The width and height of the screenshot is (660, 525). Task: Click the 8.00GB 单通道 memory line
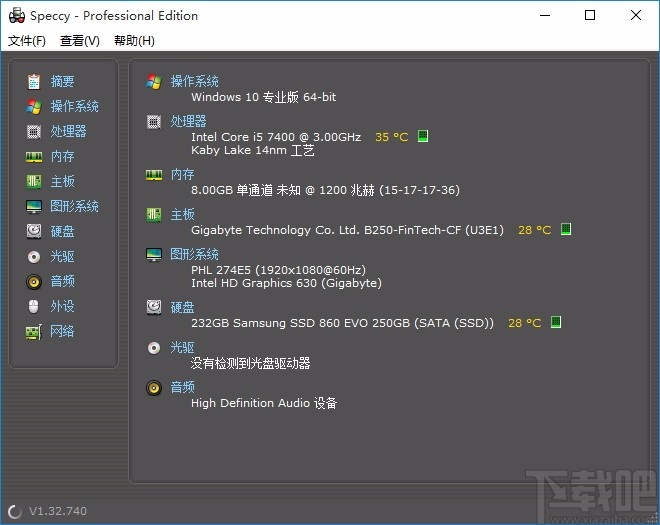pos(325,190)
